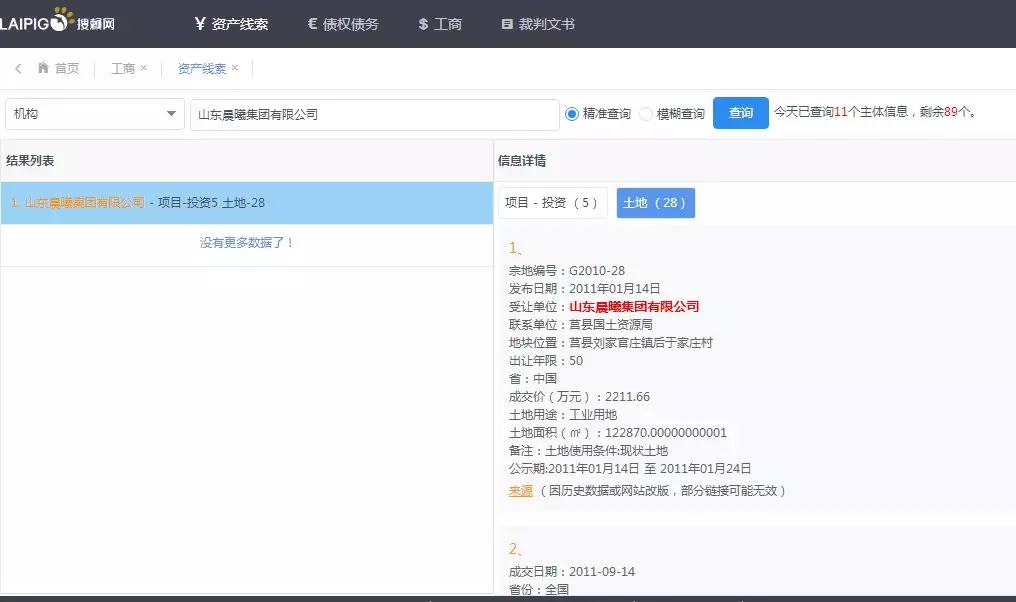Viewport: 1016px width, 602px height.
Task: Click the 出让年限 50 line
Action: [x=546, y=360]
